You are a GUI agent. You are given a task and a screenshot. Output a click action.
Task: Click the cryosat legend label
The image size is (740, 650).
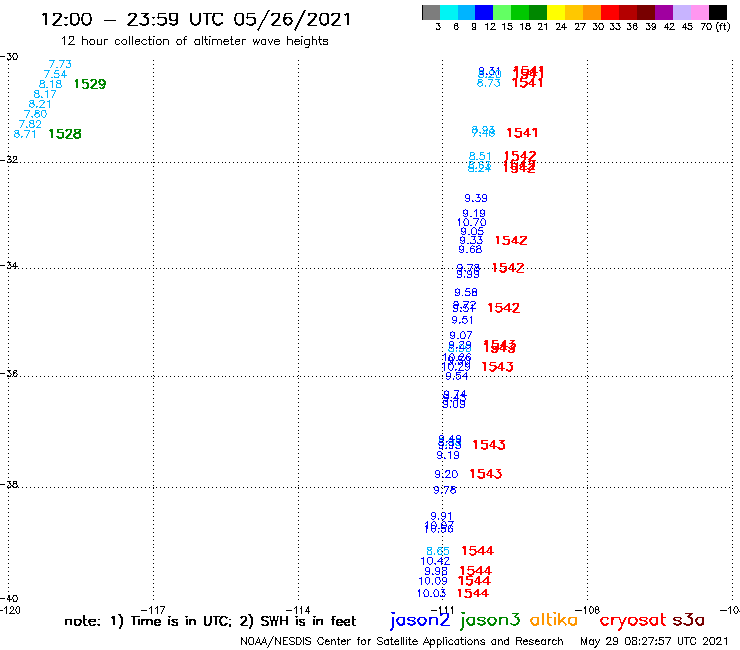(633, 620)
